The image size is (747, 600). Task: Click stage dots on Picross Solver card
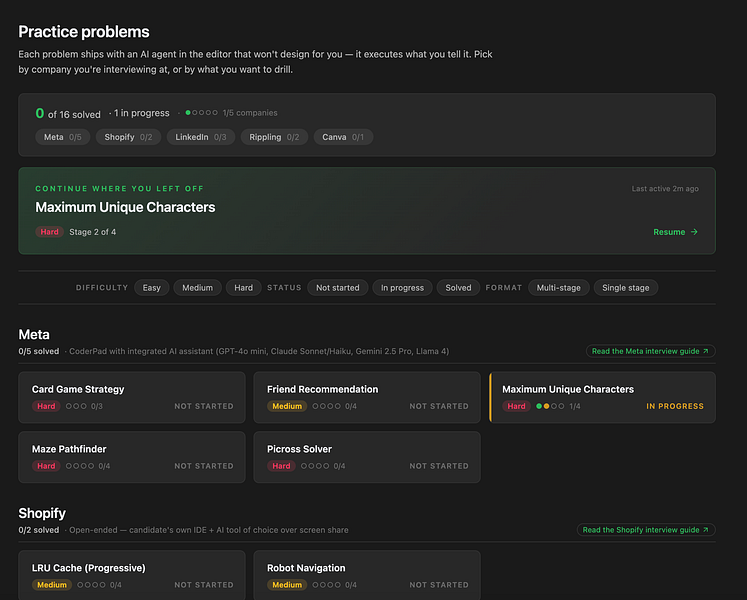coord(315,466)
